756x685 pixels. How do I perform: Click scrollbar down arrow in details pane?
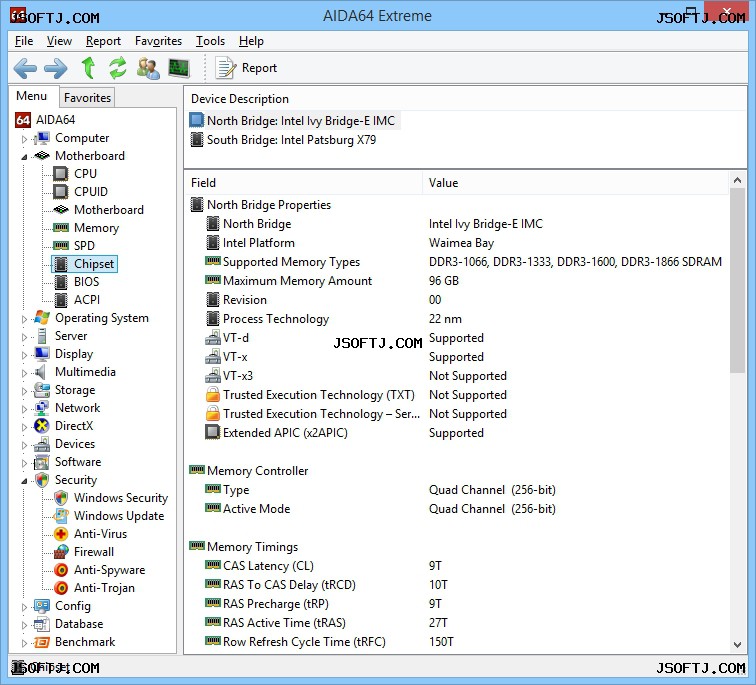[x=737, y=645]
